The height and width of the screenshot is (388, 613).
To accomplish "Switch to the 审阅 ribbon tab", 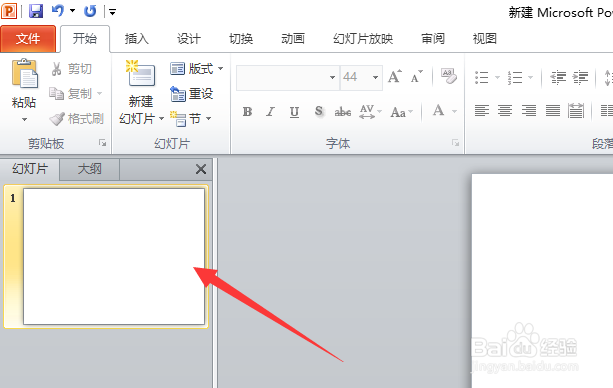I will pyautogui.click(x=433, y=39).
